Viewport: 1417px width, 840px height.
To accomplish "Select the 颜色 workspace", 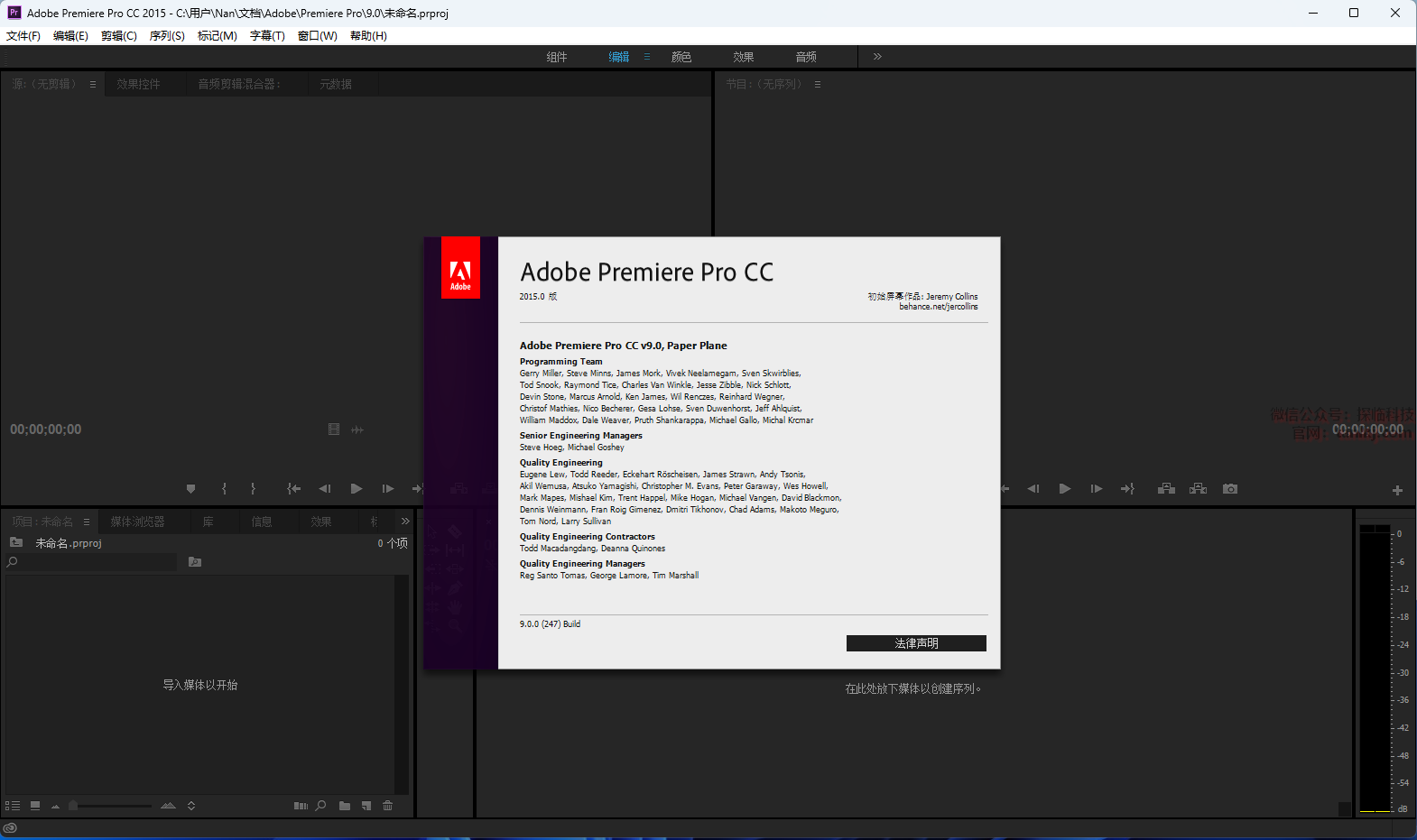I will point(681,57).
